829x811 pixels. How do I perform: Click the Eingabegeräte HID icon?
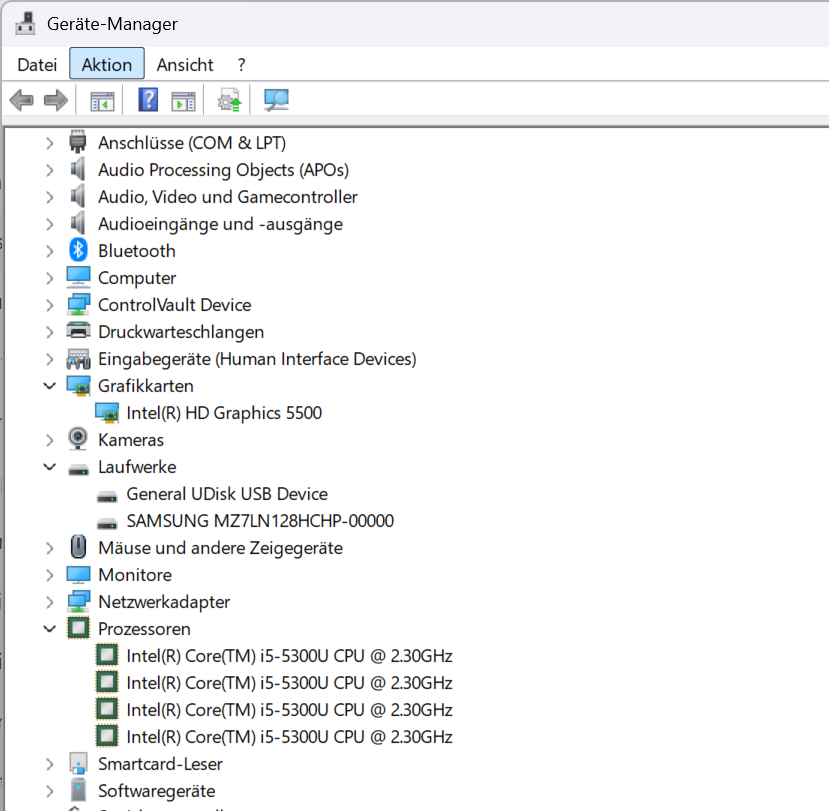coord(78,358)
